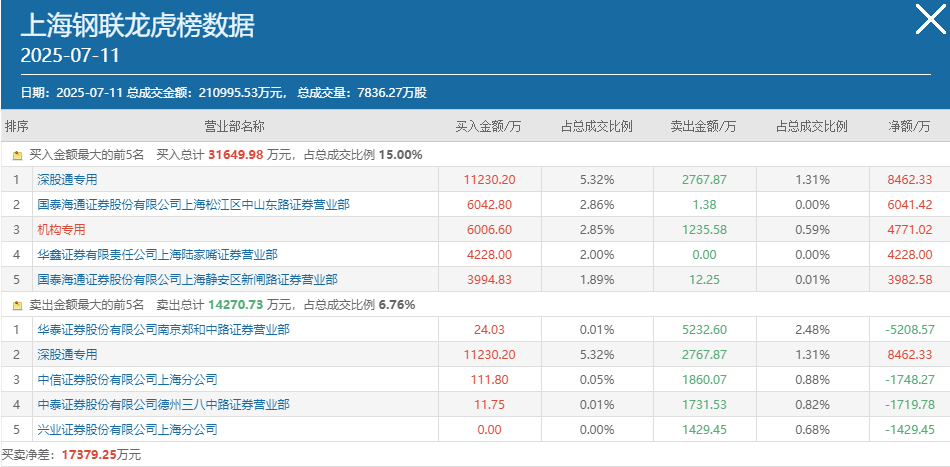Click net amount -1748.27
The image size is (950, 467).
coord(909,380)
